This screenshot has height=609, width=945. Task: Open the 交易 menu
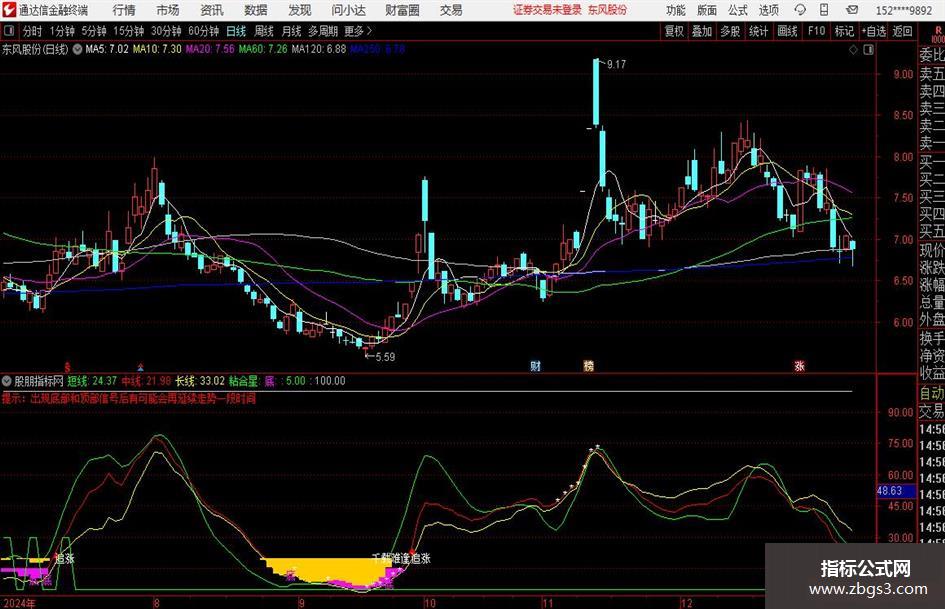(451, 10)
